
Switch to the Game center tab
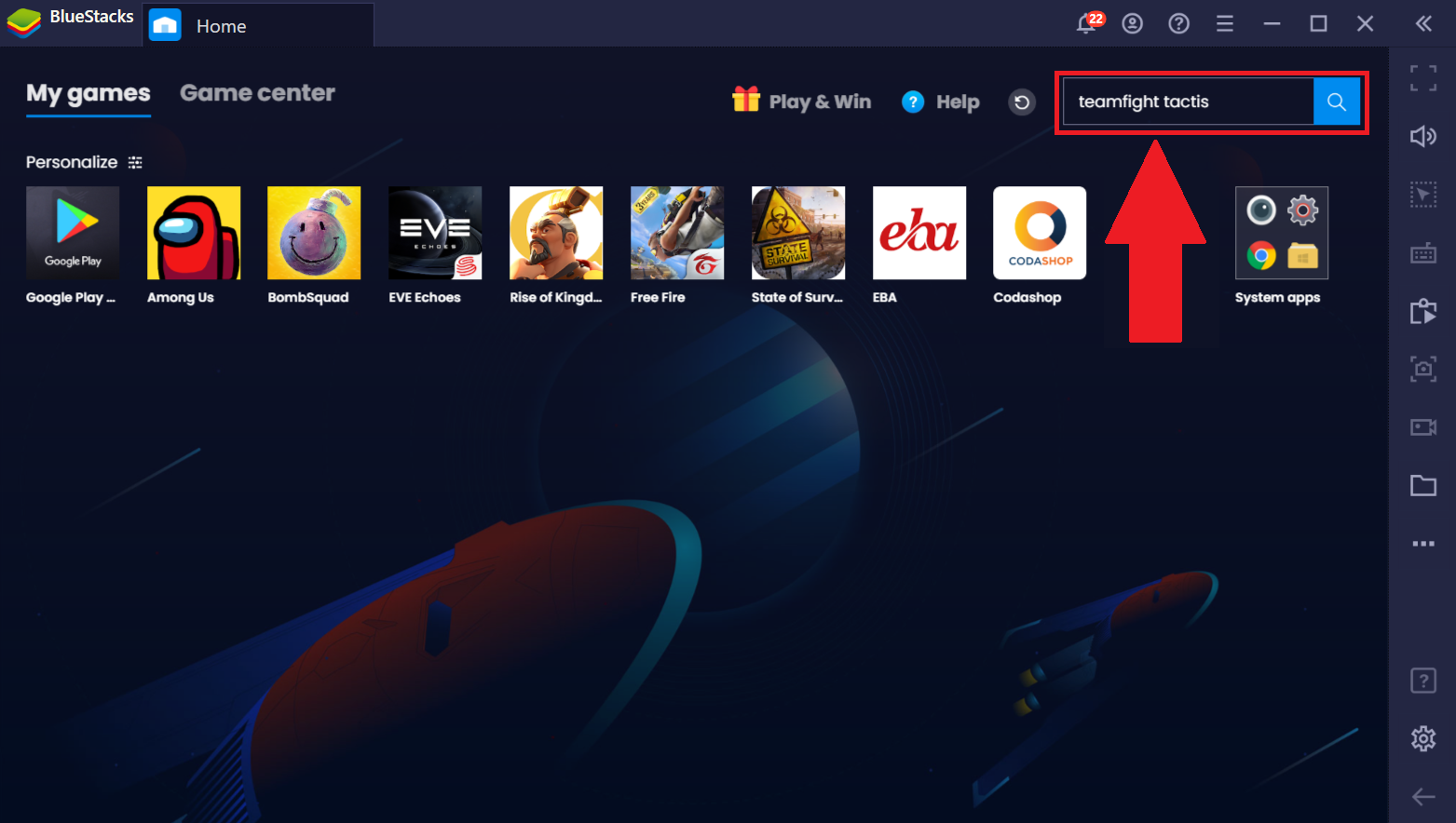point(257,93)
